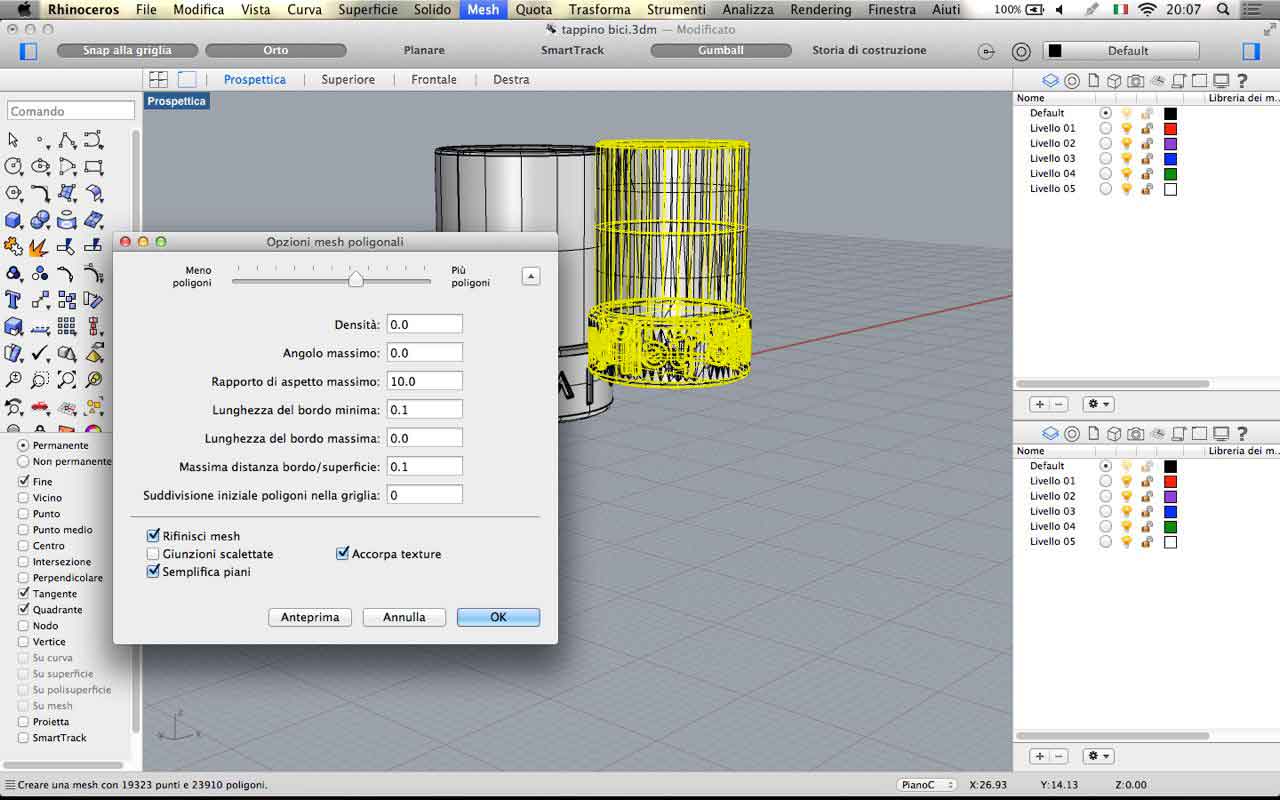Click the Explode tool
This screenshot has height=800, width=1280.
click(40, 246)
